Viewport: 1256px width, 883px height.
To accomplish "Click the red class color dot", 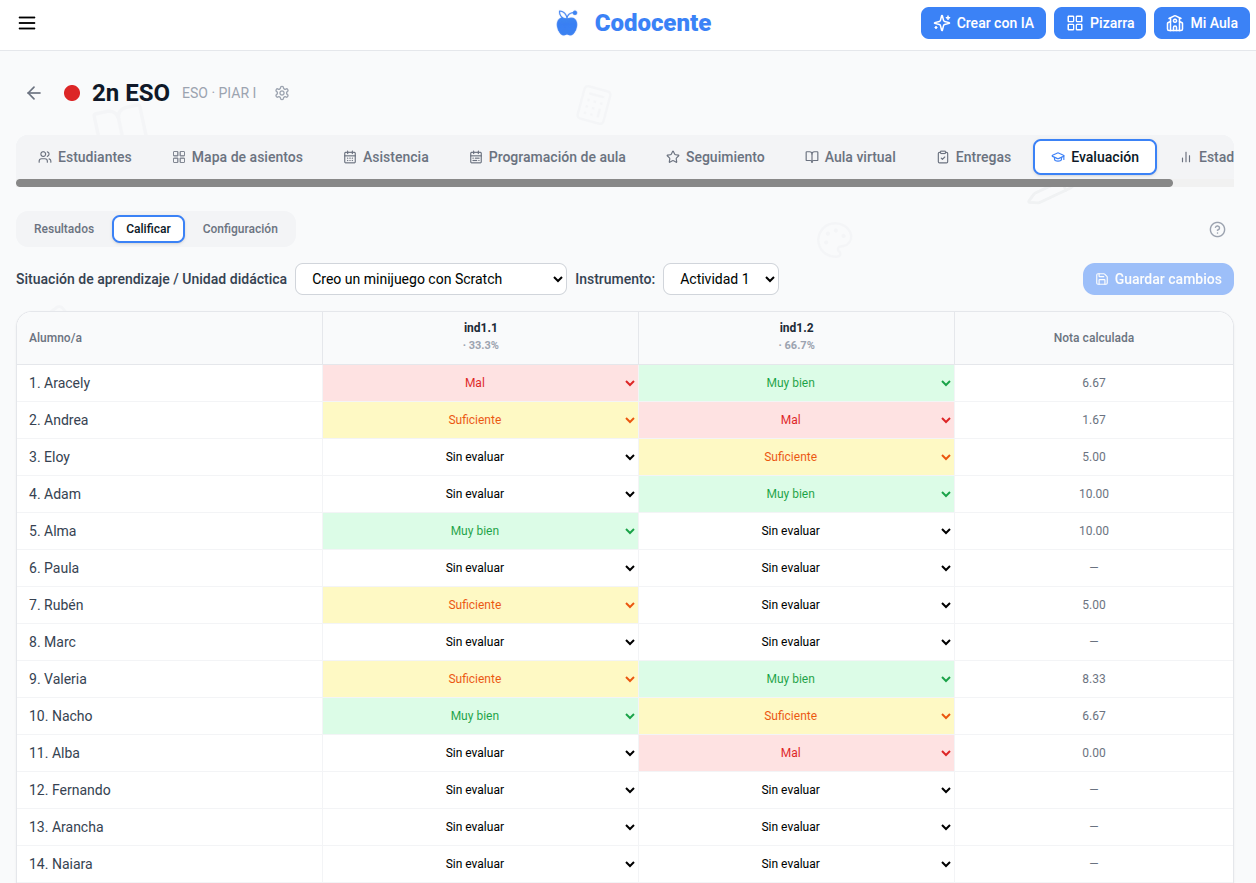I will [x=72, y=93].
